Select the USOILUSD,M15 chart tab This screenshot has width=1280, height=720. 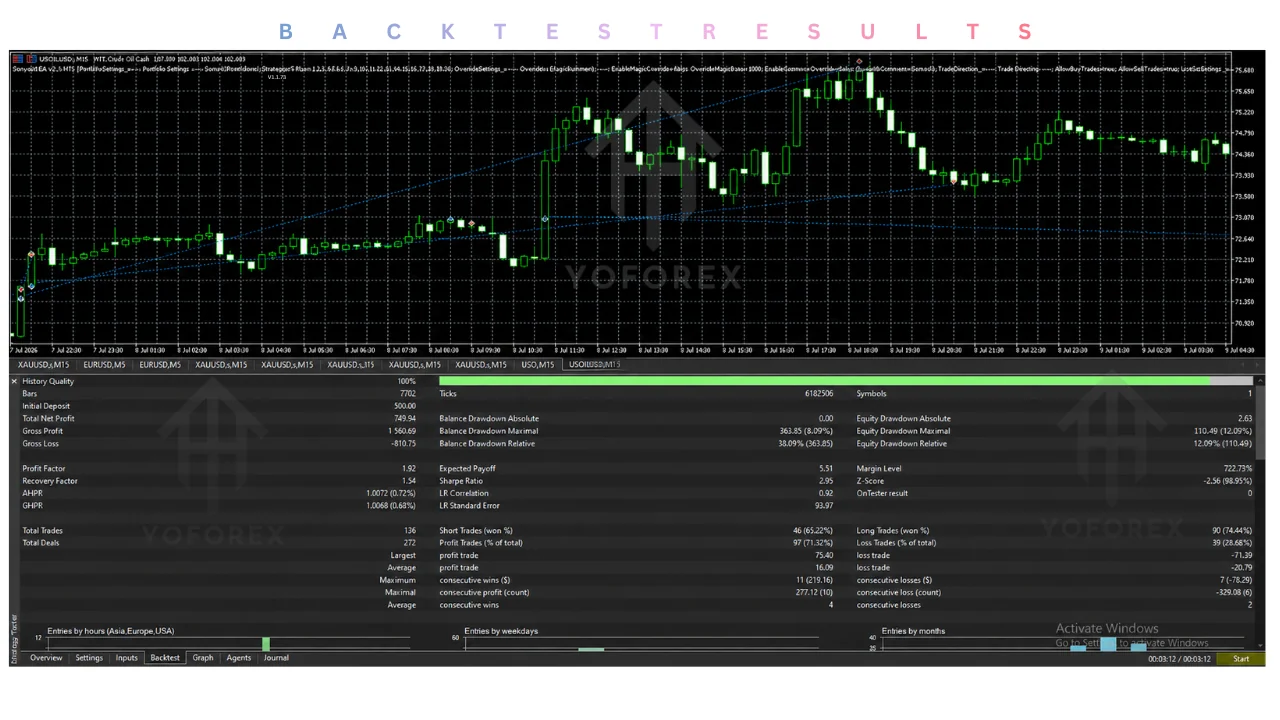(594, 365)
